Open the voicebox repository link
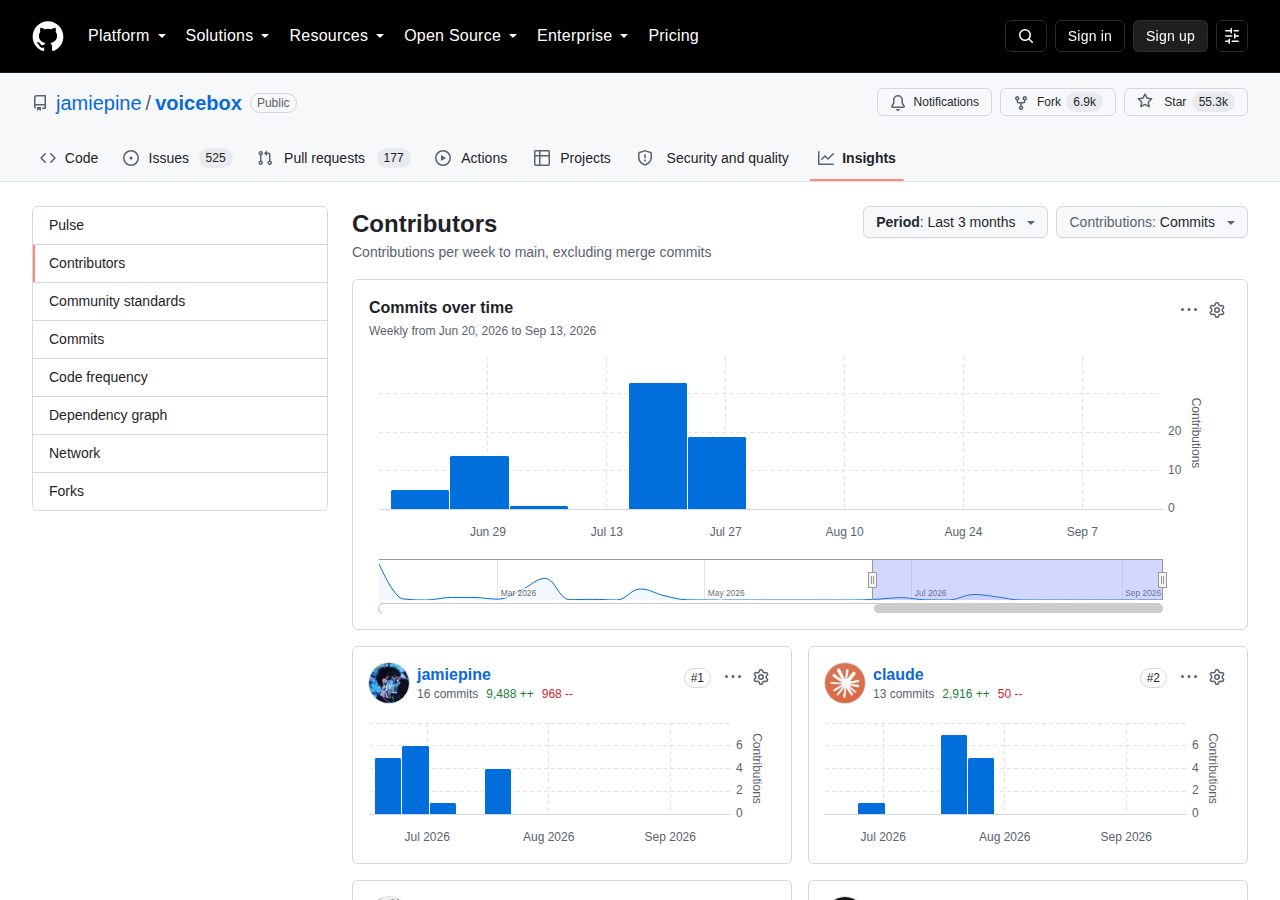Viewport: 1280px width, 900px height. click(x=199, y=103)
